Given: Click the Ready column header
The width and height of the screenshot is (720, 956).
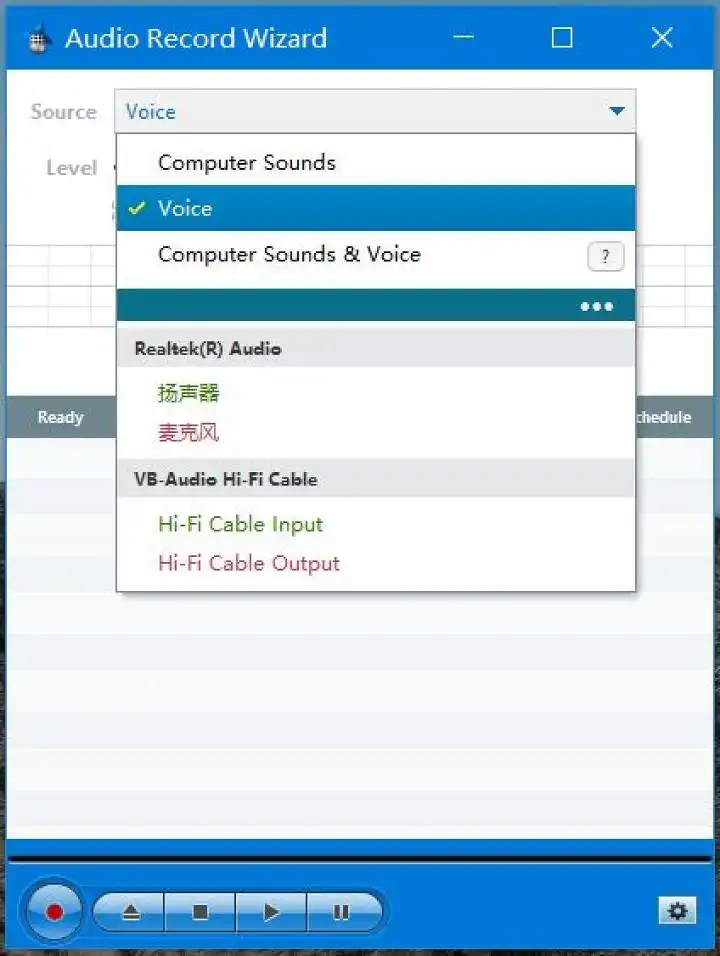Looking at the screenshot, I should tap(60, 417).
